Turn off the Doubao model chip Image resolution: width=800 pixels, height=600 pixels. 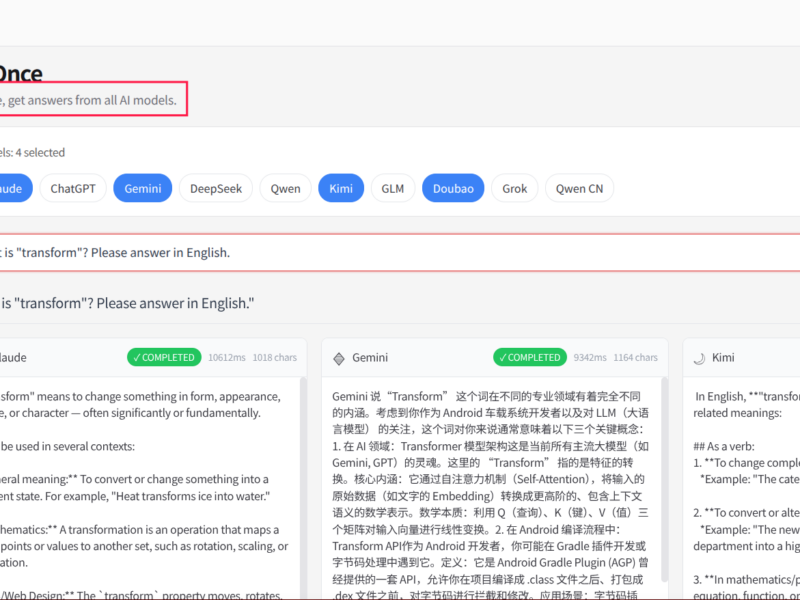point(453,188)
